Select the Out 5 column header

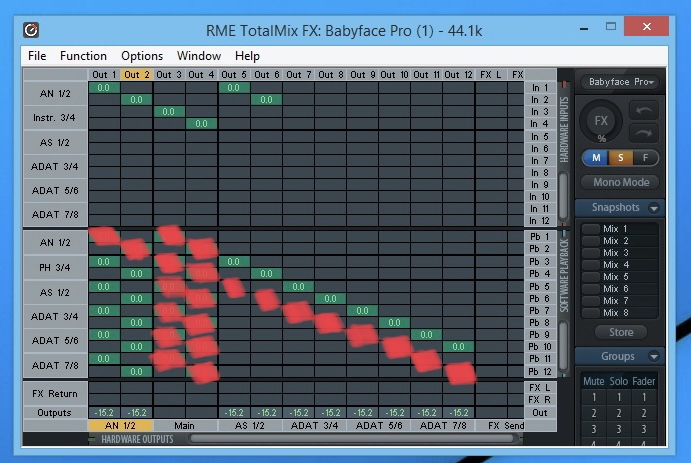coord(234,74)
